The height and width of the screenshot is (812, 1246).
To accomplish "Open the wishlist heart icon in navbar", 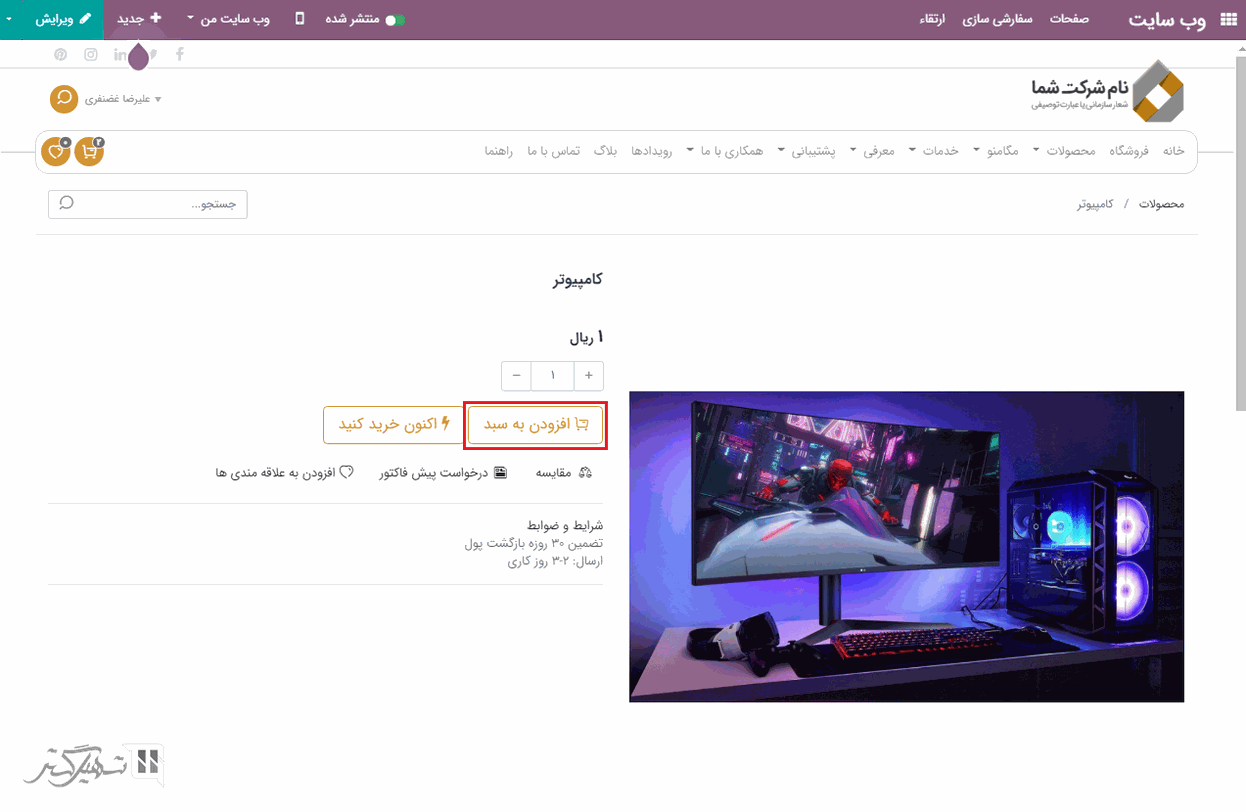I will (55, 152).
